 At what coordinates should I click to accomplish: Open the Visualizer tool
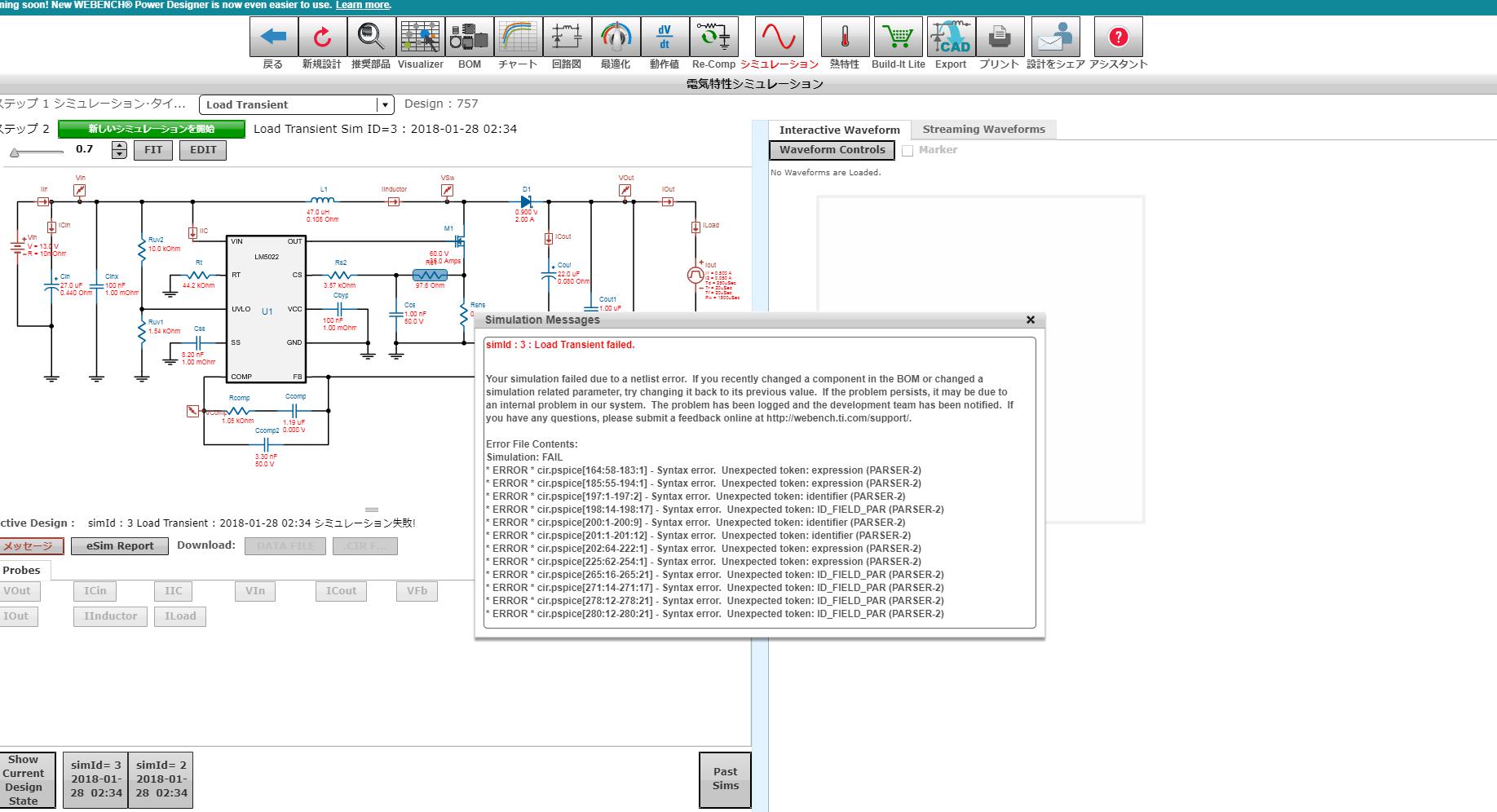click(420, 37)
